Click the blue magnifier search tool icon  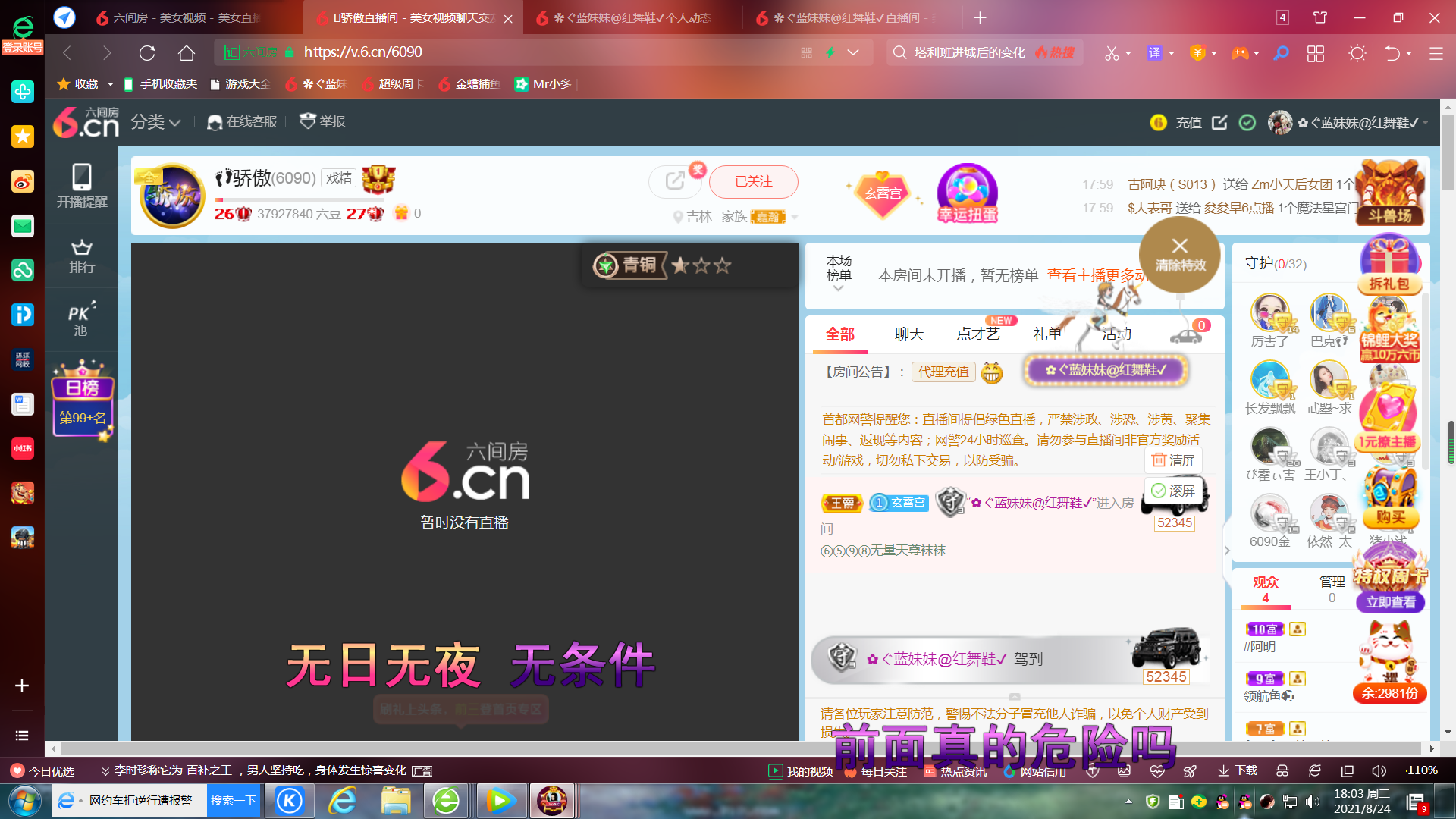click(x=1281, y=53)
